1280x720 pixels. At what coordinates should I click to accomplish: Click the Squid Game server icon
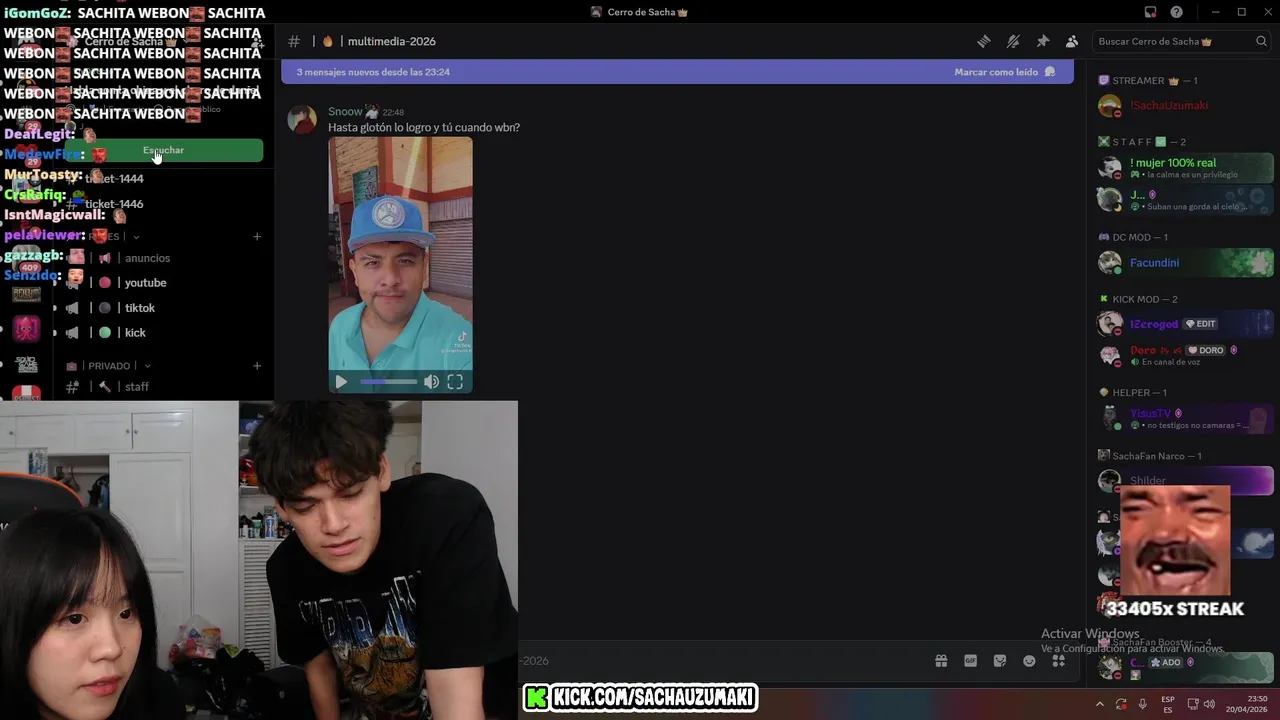[27, 362]
